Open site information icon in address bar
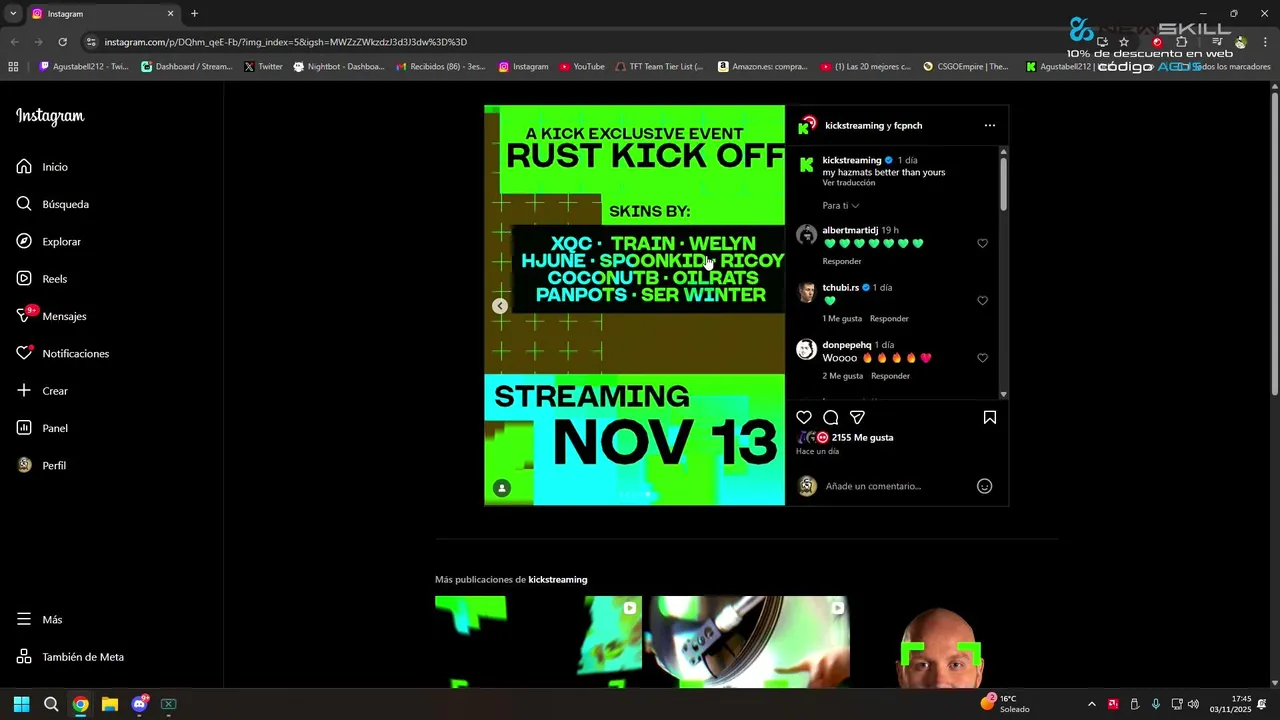 coord(91,42)
